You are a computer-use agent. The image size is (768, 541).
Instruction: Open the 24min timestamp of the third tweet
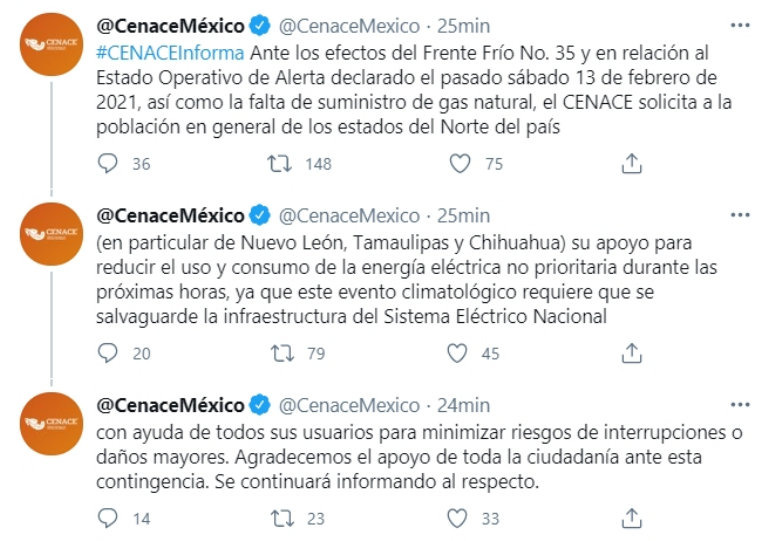(x=464, y=405)
